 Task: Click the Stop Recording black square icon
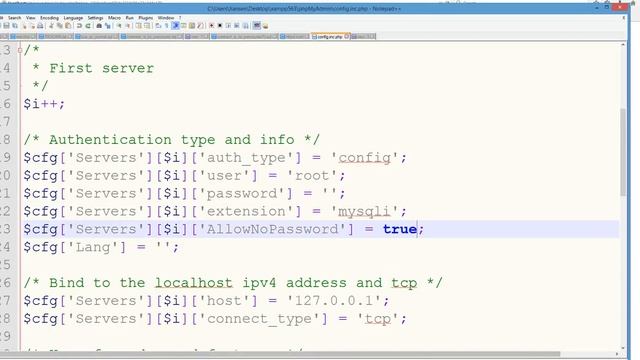[x=220, y=26]
